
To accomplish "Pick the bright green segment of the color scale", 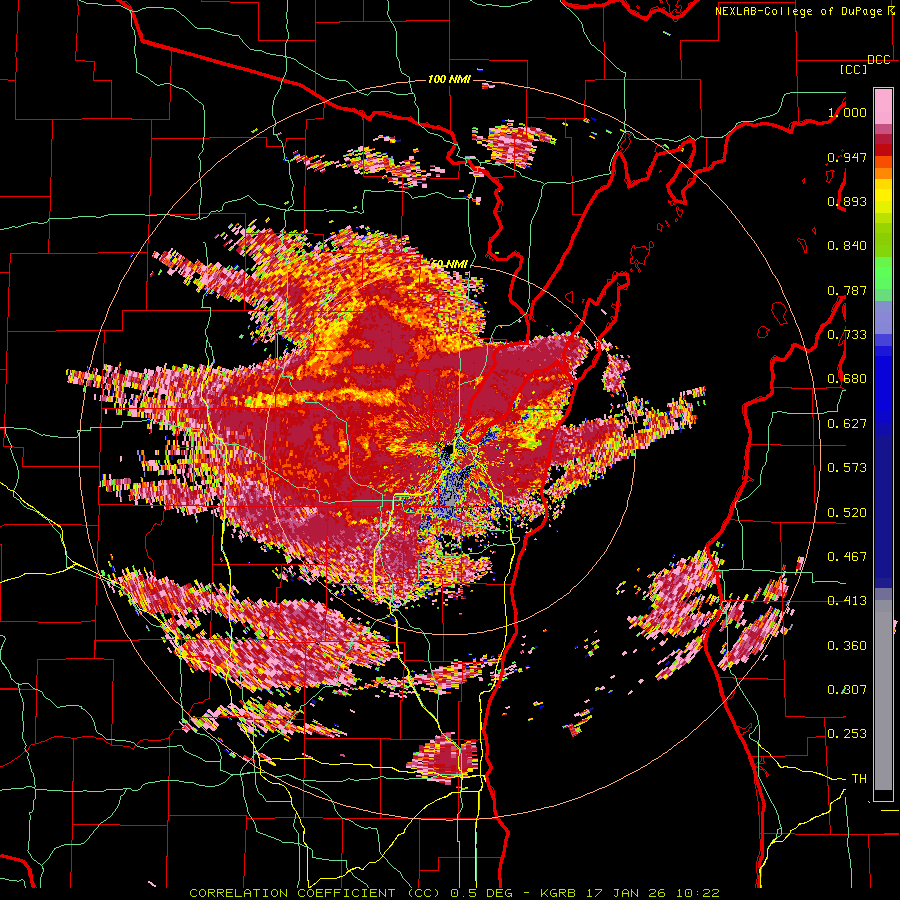I will [x=883, y=273].
